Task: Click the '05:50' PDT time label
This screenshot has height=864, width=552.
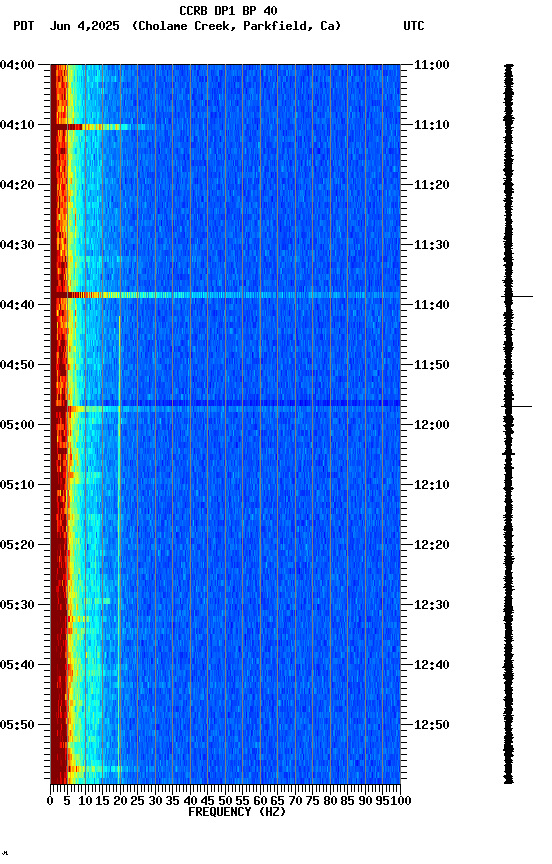Action: coord(17,725)
